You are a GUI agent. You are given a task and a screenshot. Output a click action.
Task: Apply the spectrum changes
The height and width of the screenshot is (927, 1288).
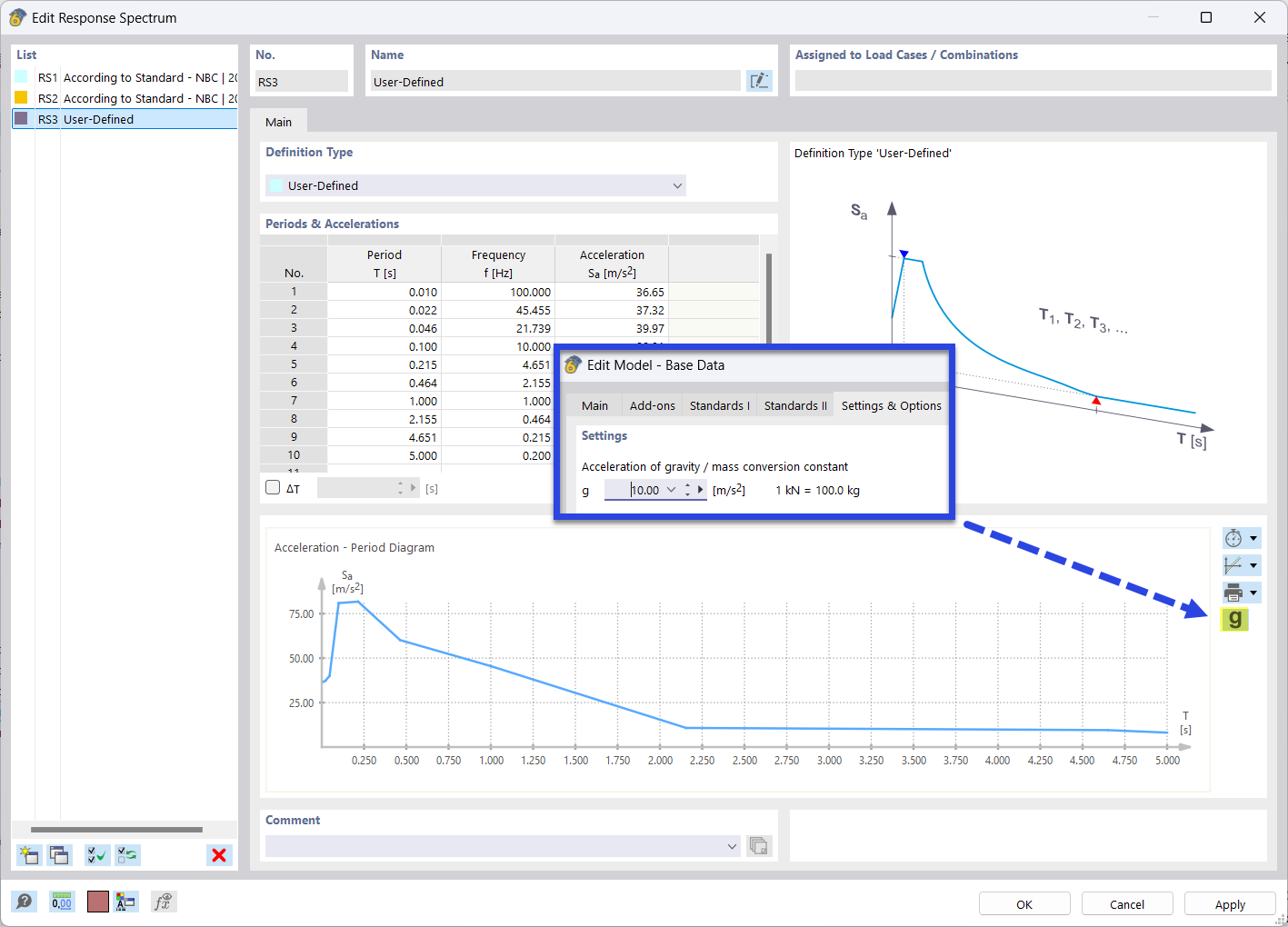pyautogui.click(x=1229, y=903)
